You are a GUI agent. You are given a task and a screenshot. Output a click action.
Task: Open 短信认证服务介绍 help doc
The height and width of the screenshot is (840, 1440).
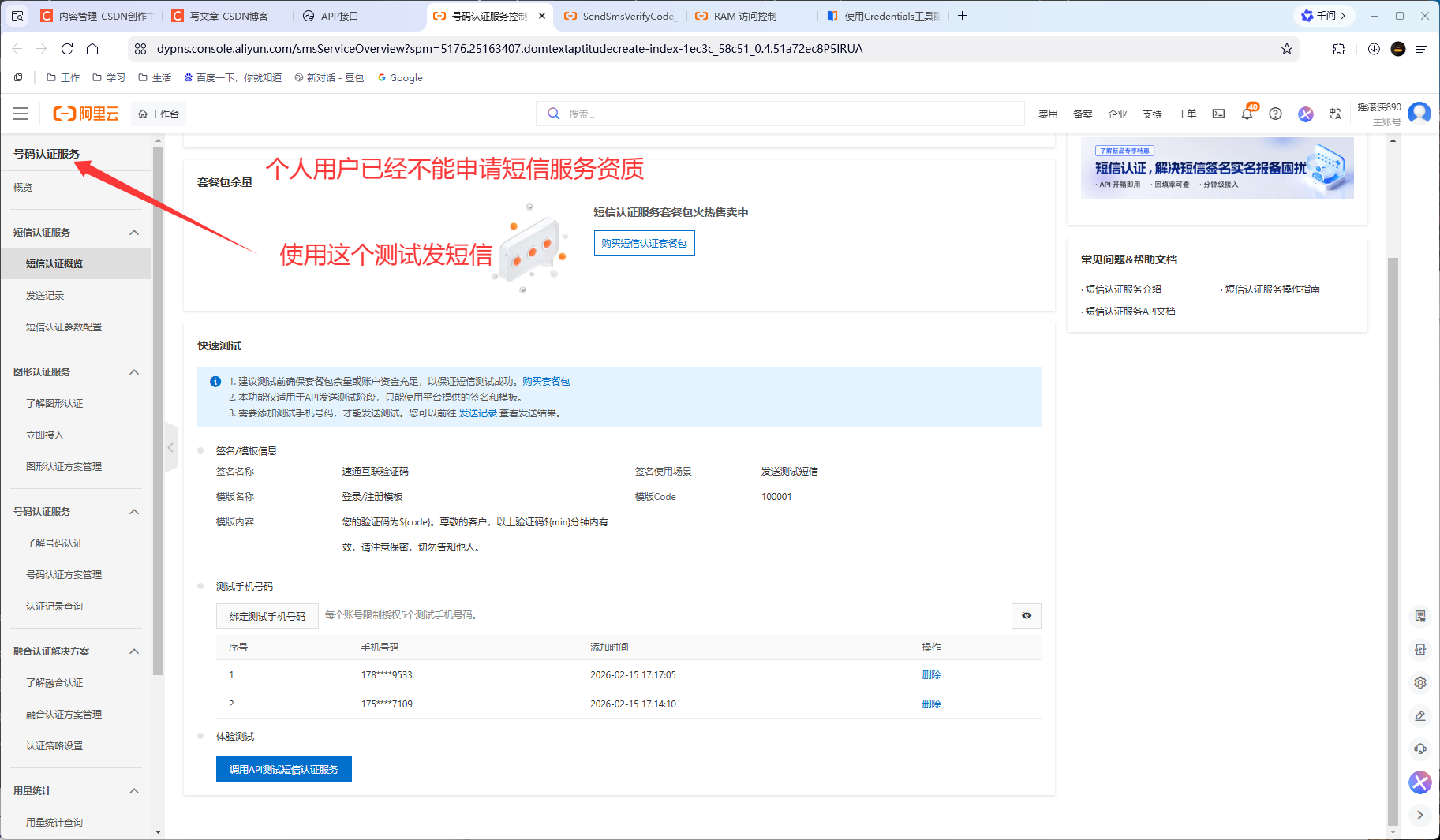tap(1123, 289)
